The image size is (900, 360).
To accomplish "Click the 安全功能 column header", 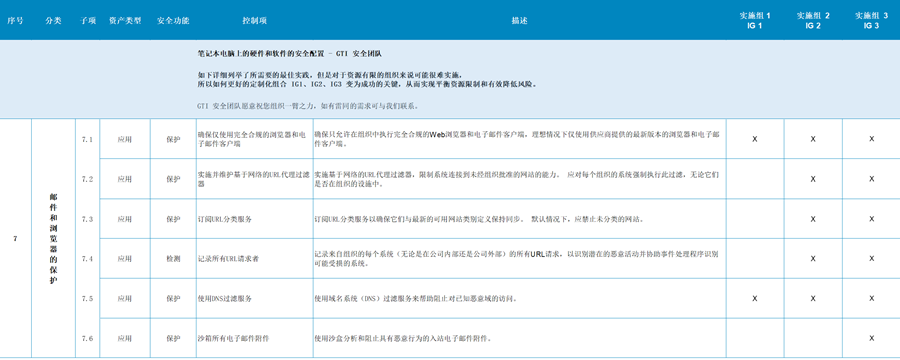I will pyautogui.click(x=173, y=21).
